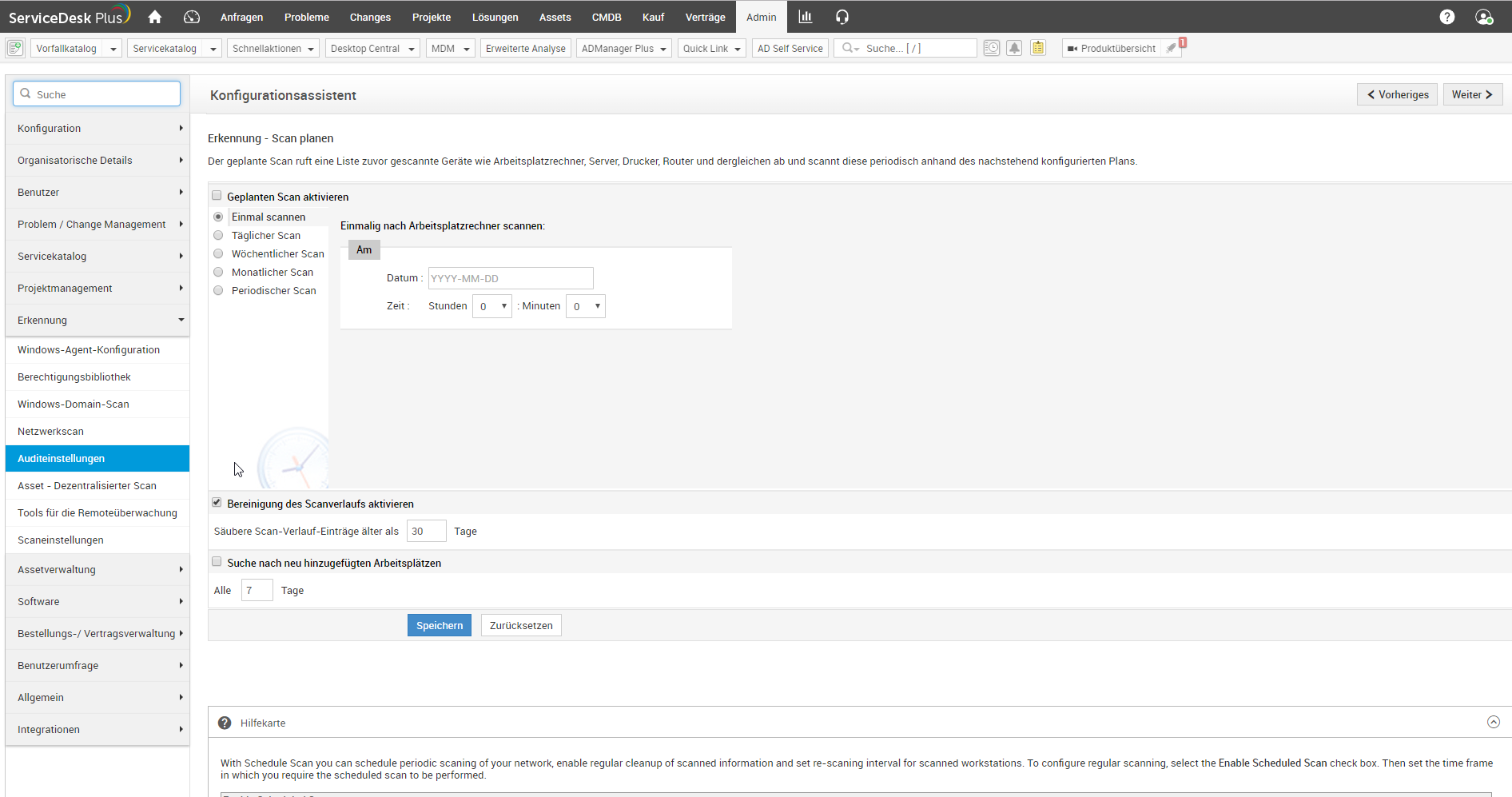The width and height of the screenshot is (1512, 797).
Task: Open the Dashboard gauge icon
Action: click(192, 17)
